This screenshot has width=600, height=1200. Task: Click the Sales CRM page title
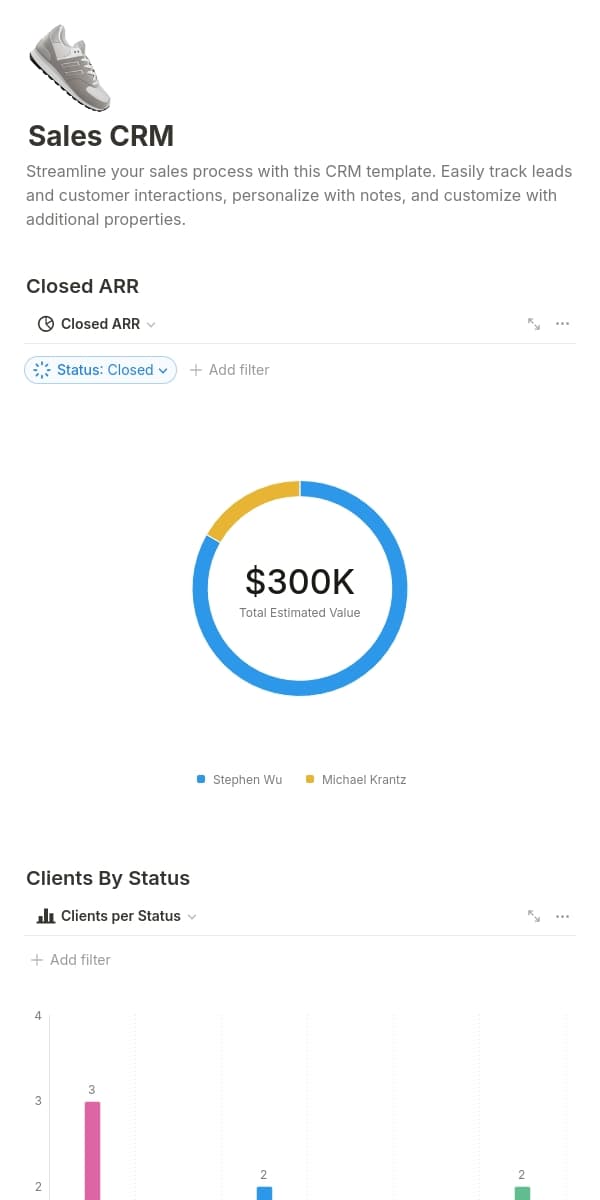click(x=101, y=135)
